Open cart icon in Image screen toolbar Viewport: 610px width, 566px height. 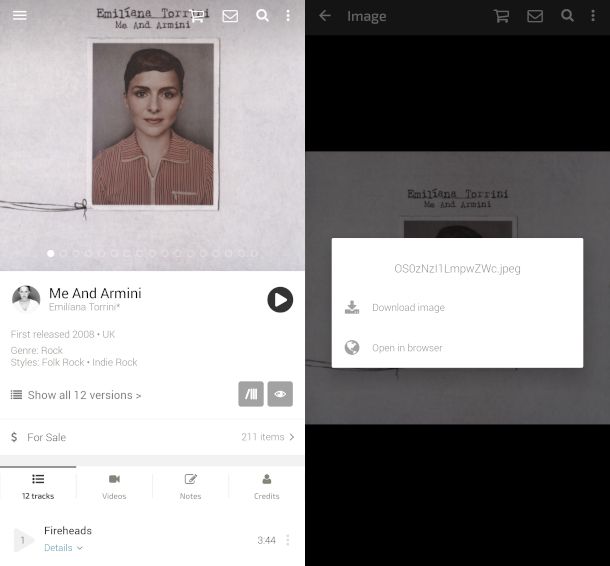pyautogui.click(x=501, y=16)
